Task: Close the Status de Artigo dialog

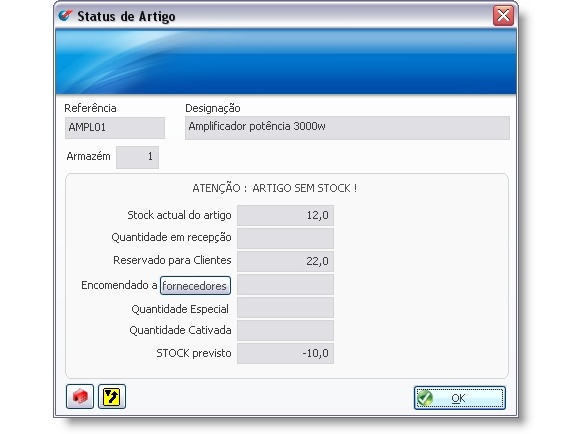Action: click(503, 16)
